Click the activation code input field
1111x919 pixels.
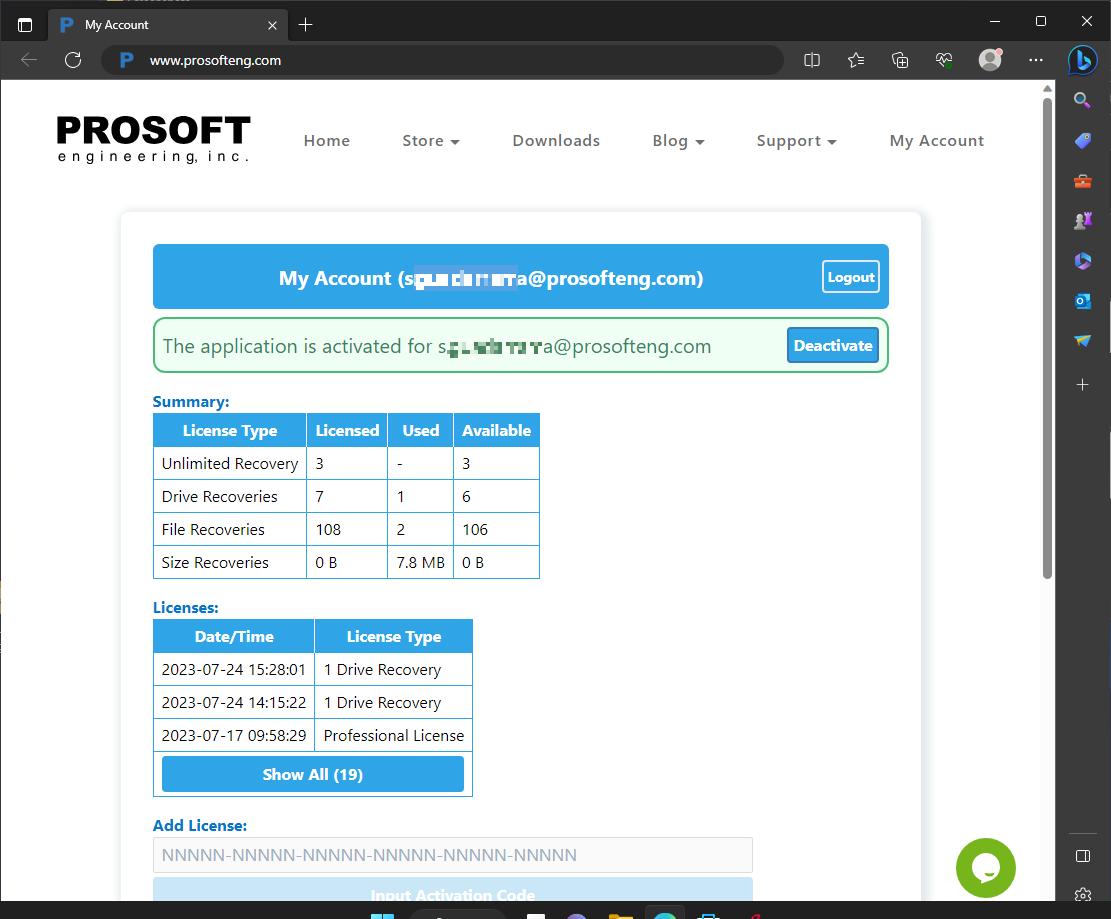click(452, 855)
